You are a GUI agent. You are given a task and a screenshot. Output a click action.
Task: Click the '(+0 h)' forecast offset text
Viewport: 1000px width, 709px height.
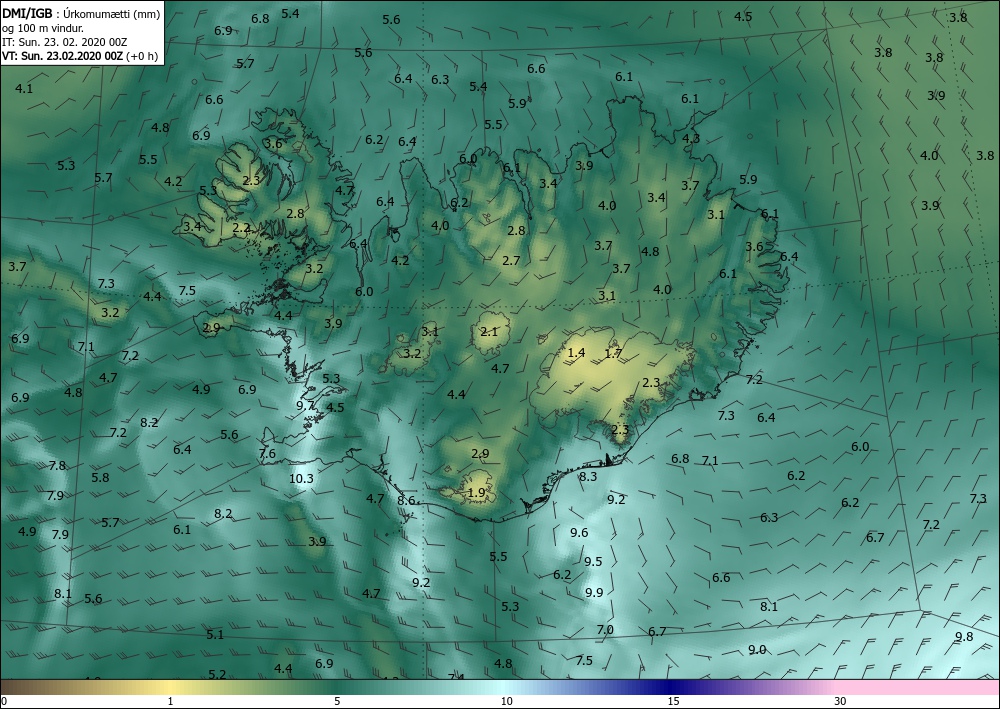point(142,56)
